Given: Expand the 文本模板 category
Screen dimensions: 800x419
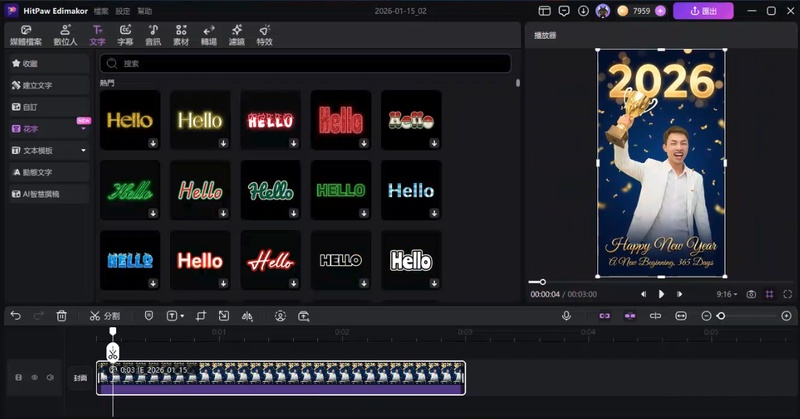Looking at the screenshot, I should pos(84,151).
